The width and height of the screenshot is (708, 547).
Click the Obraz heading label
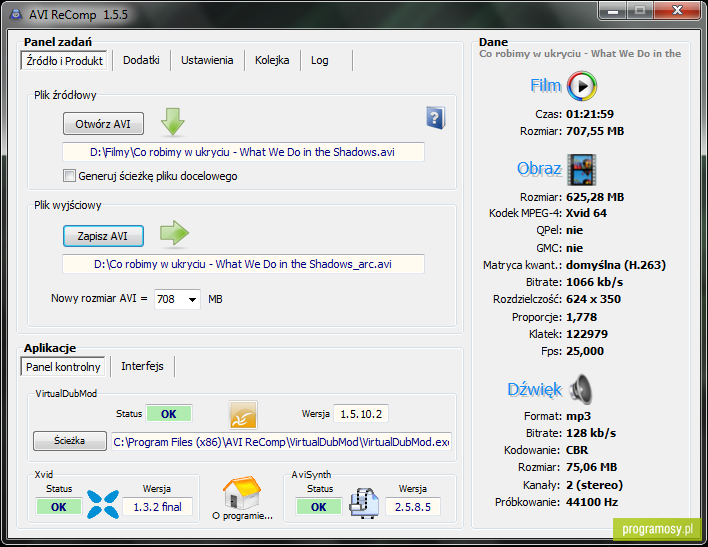[x=540, y=169]
